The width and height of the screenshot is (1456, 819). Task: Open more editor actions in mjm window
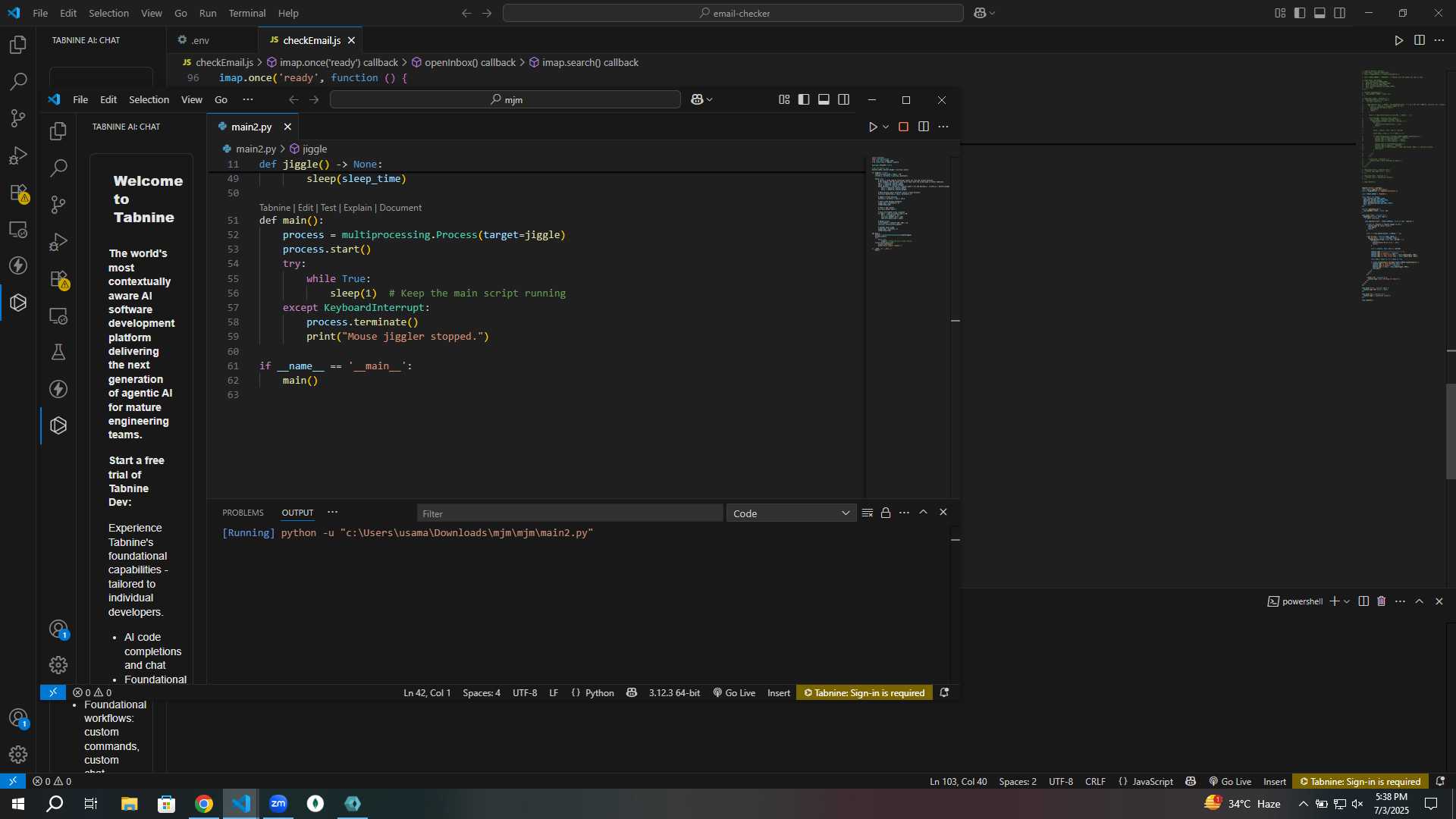pyautogui.click(x=943, y=127)
